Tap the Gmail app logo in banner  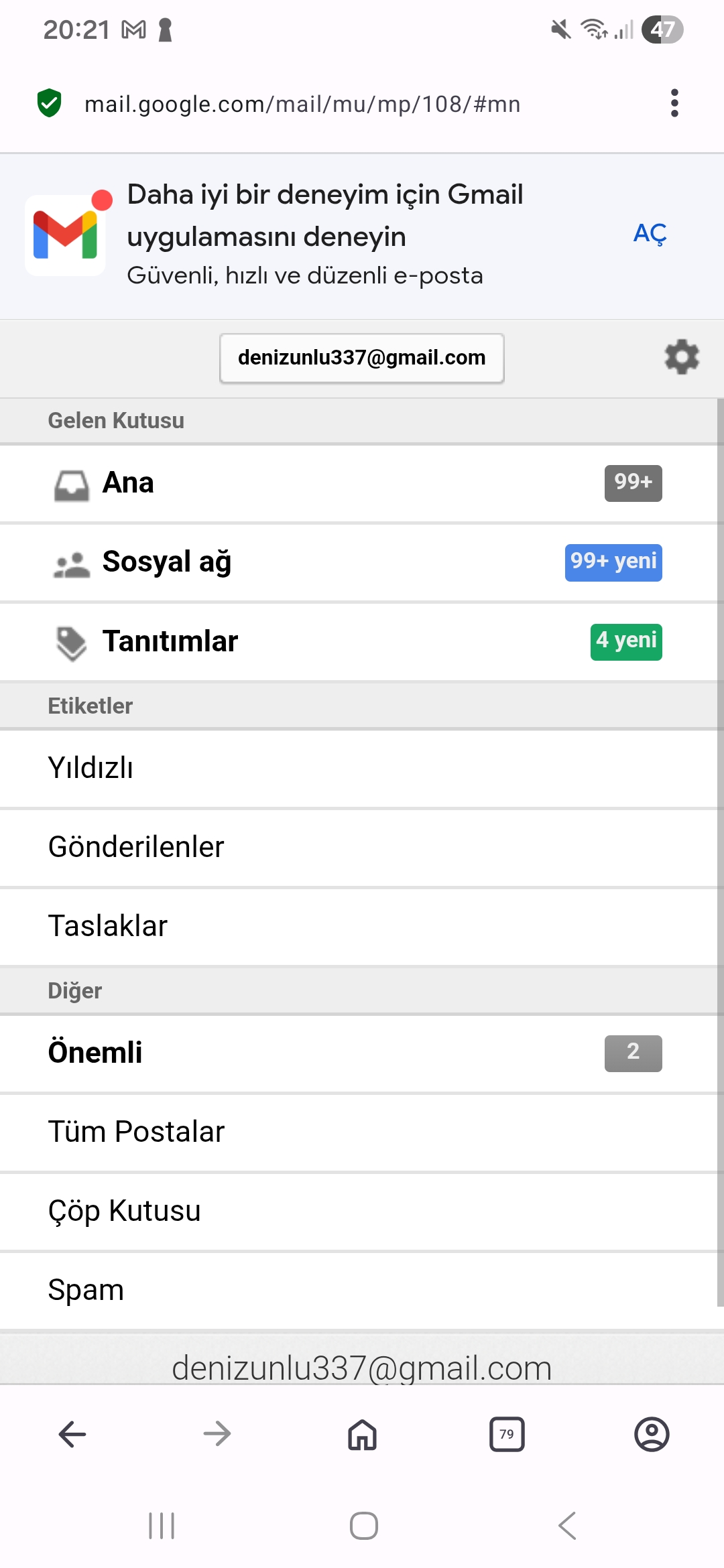(x=65, y=235)
